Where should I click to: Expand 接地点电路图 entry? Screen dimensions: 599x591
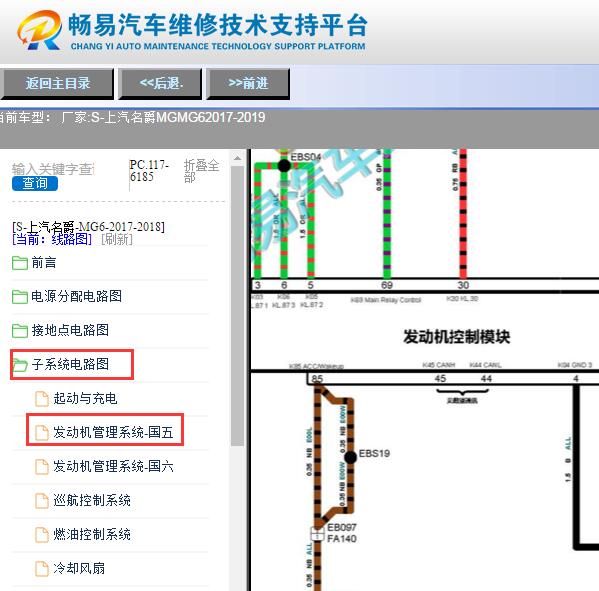[70, 330]
